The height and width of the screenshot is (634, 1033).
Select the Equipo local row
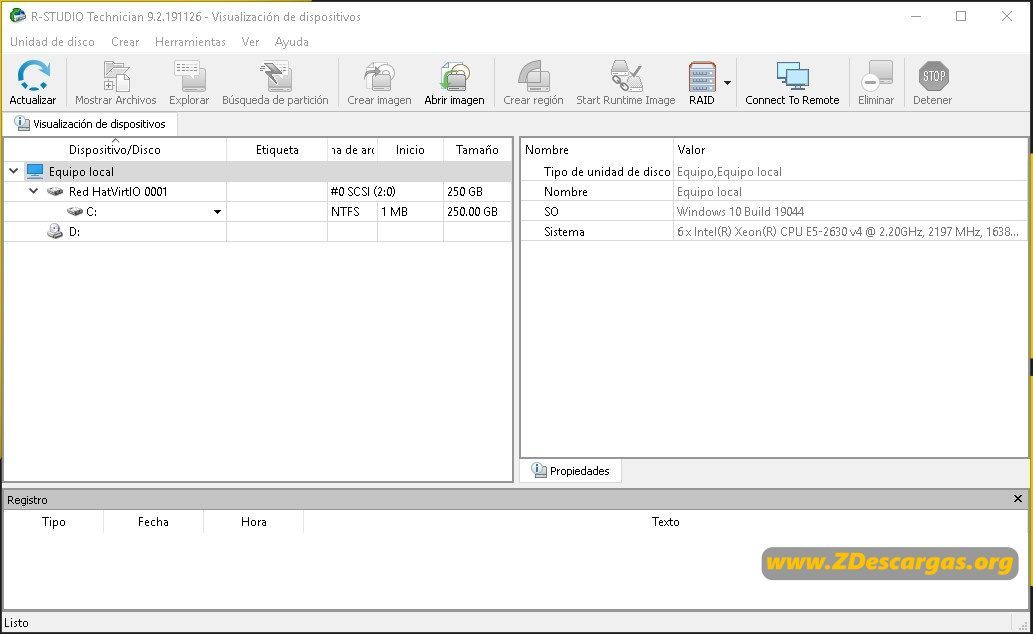258,171
